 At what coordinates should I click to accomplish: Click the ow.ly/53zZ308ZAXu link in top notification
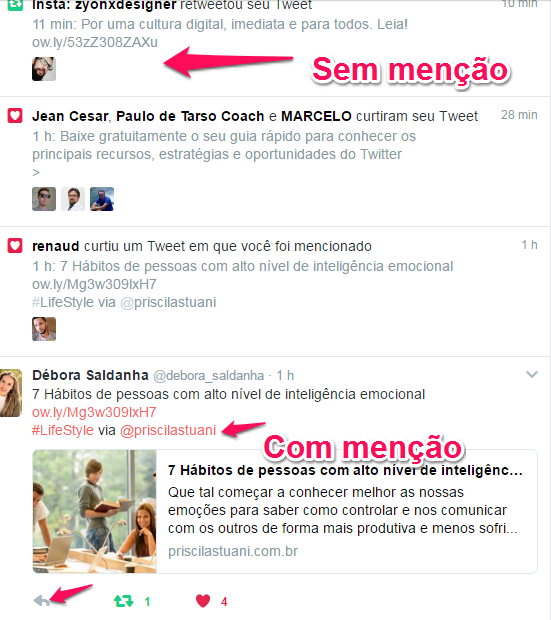pyautogui.click(x=95, y=42)
